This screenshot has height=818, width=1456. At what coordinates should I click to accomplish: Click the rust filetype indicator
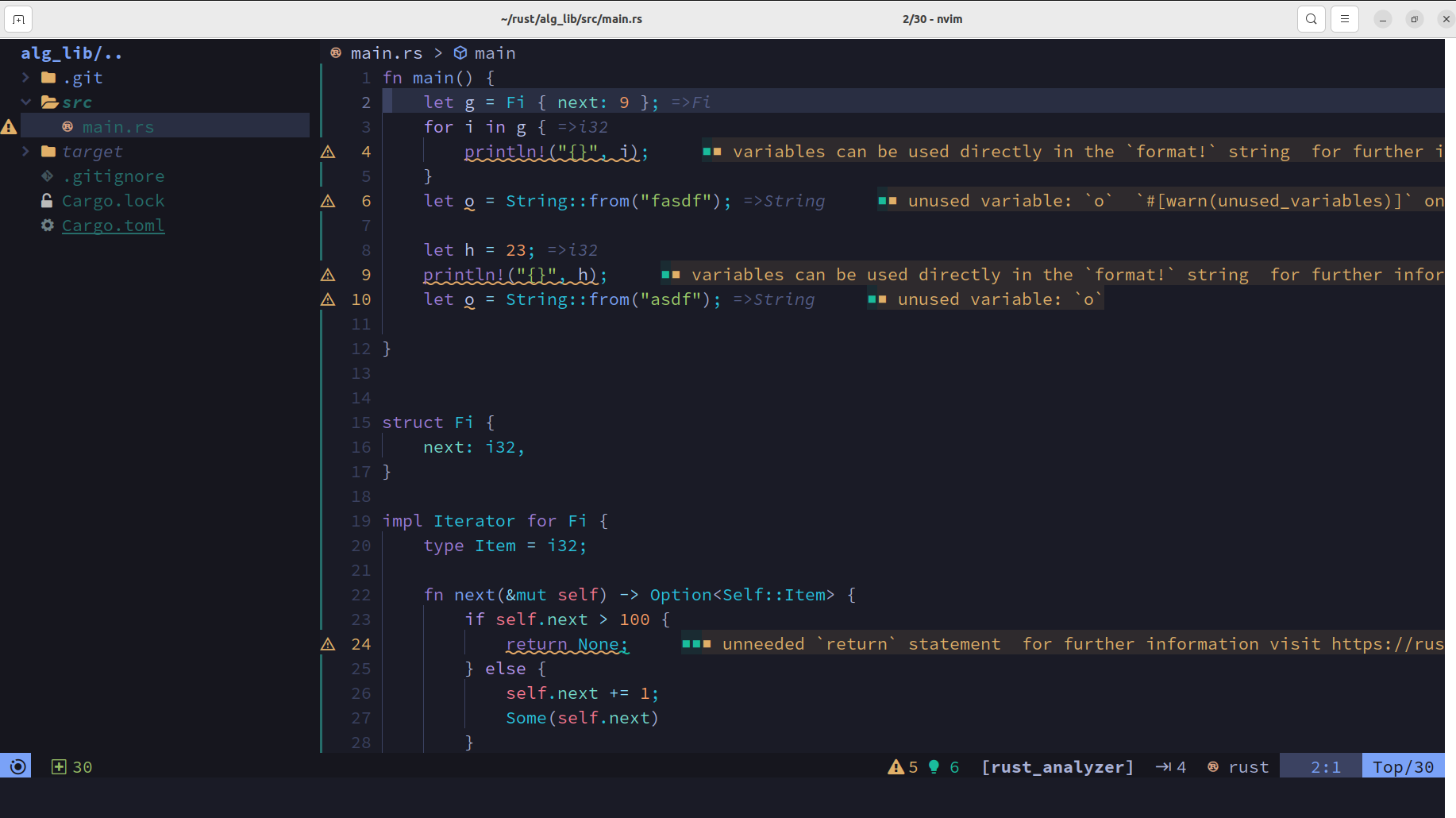click(x=1238, y=767)
